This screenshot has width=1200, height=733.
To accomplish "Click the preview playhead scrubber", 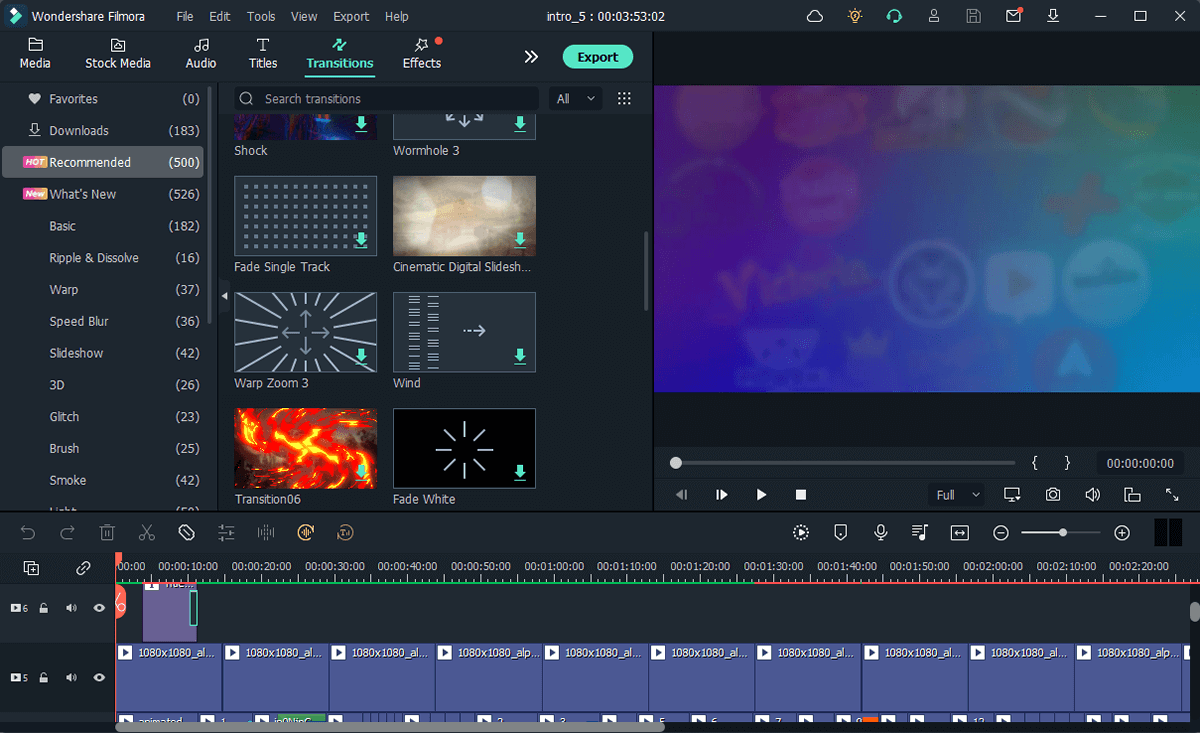I will coord(676,463).
